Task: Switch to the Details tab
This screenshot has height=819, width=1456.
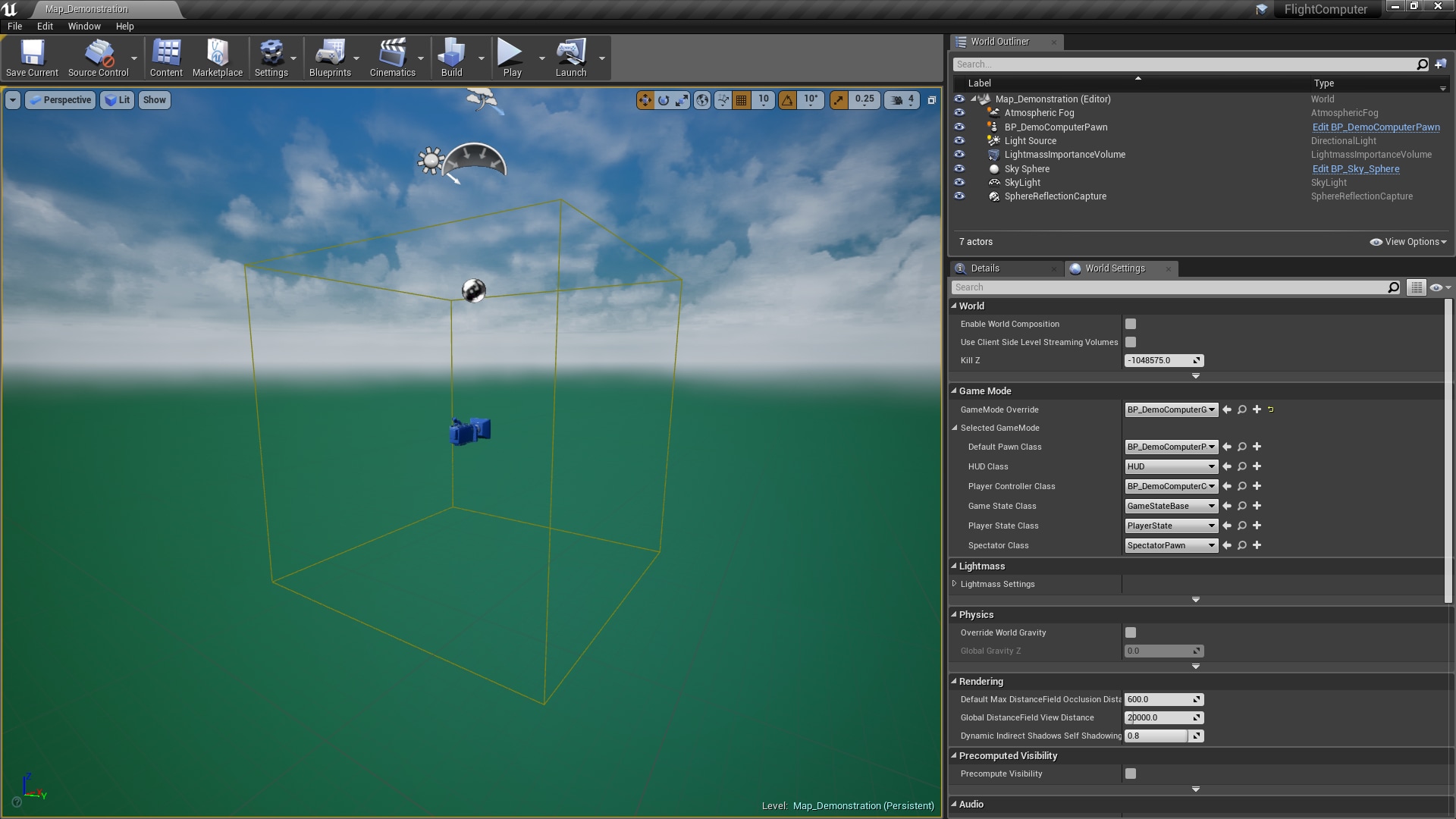Action: (985, 268)
